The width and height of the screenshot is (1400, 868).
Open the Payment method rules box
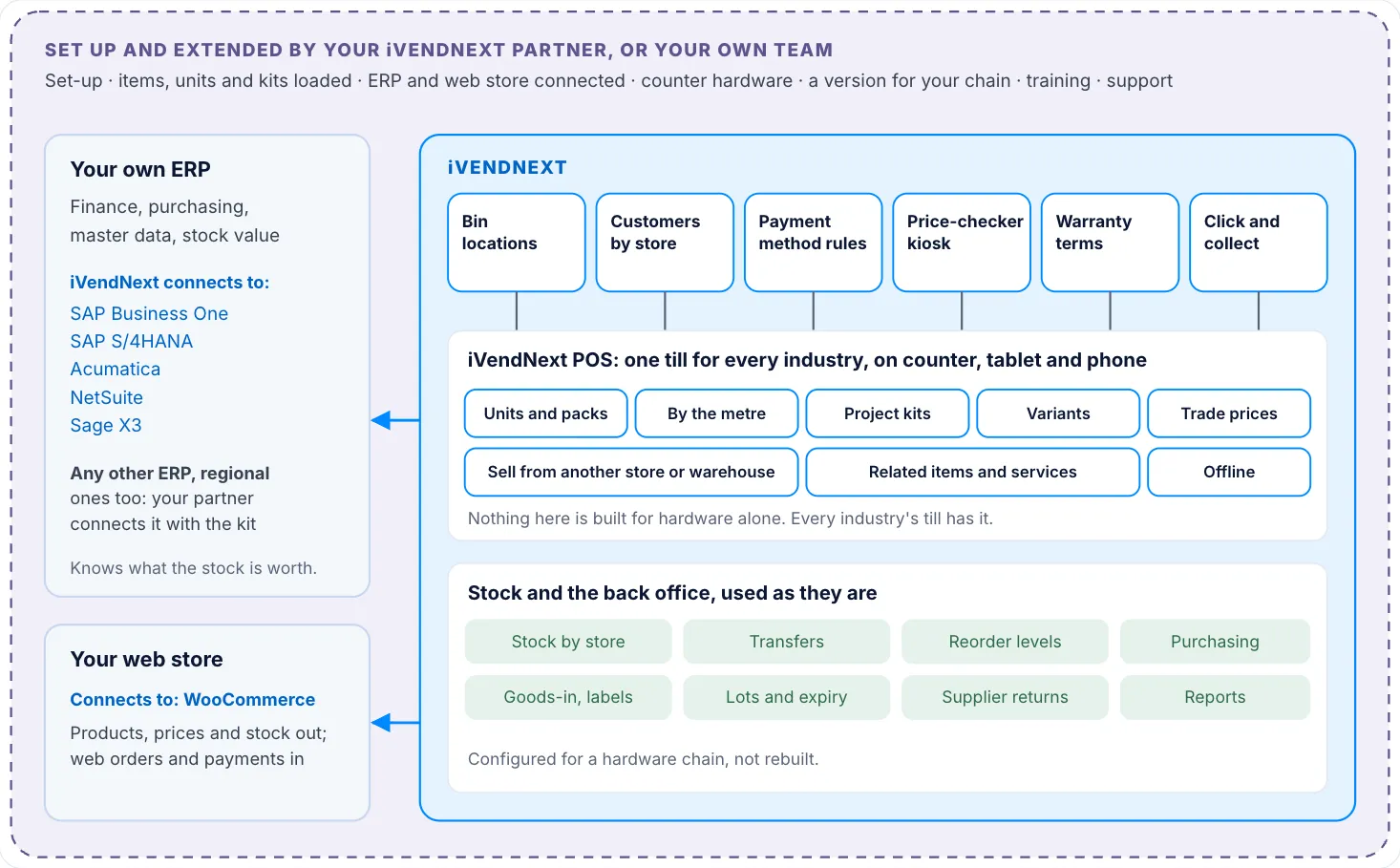(814, 243)
